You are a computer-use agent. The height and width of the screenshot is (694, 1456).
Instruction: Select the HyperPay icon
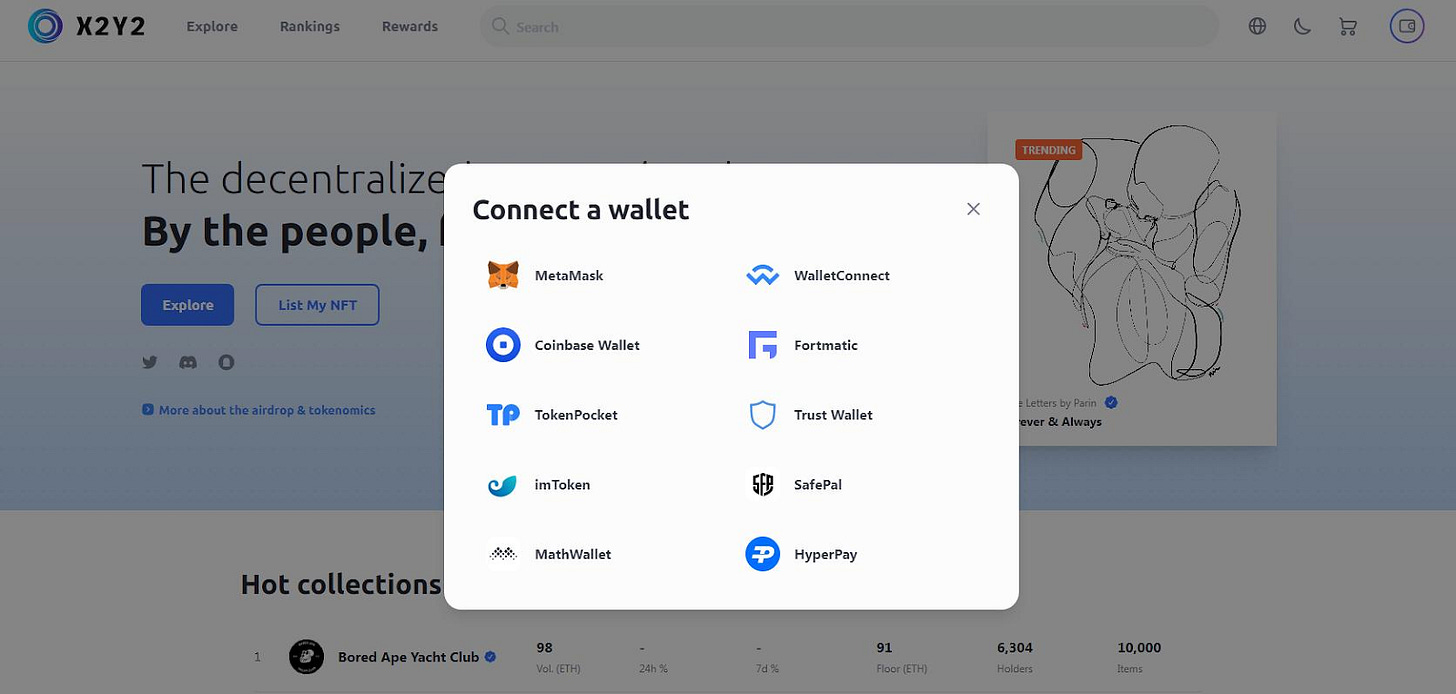click(x=763, y=554)
